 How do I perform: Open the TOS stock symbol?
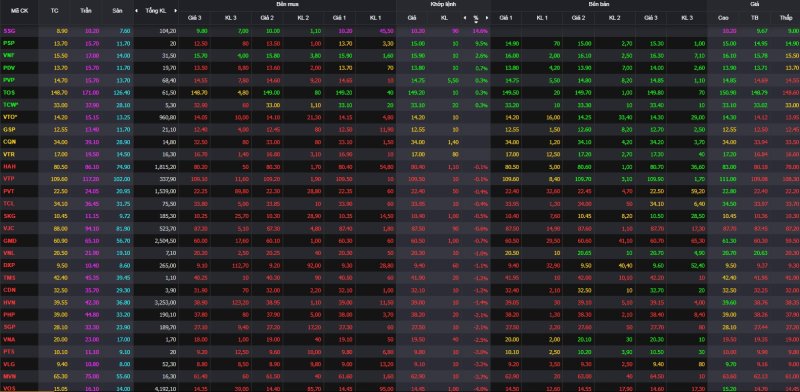[x=9, y=92]
